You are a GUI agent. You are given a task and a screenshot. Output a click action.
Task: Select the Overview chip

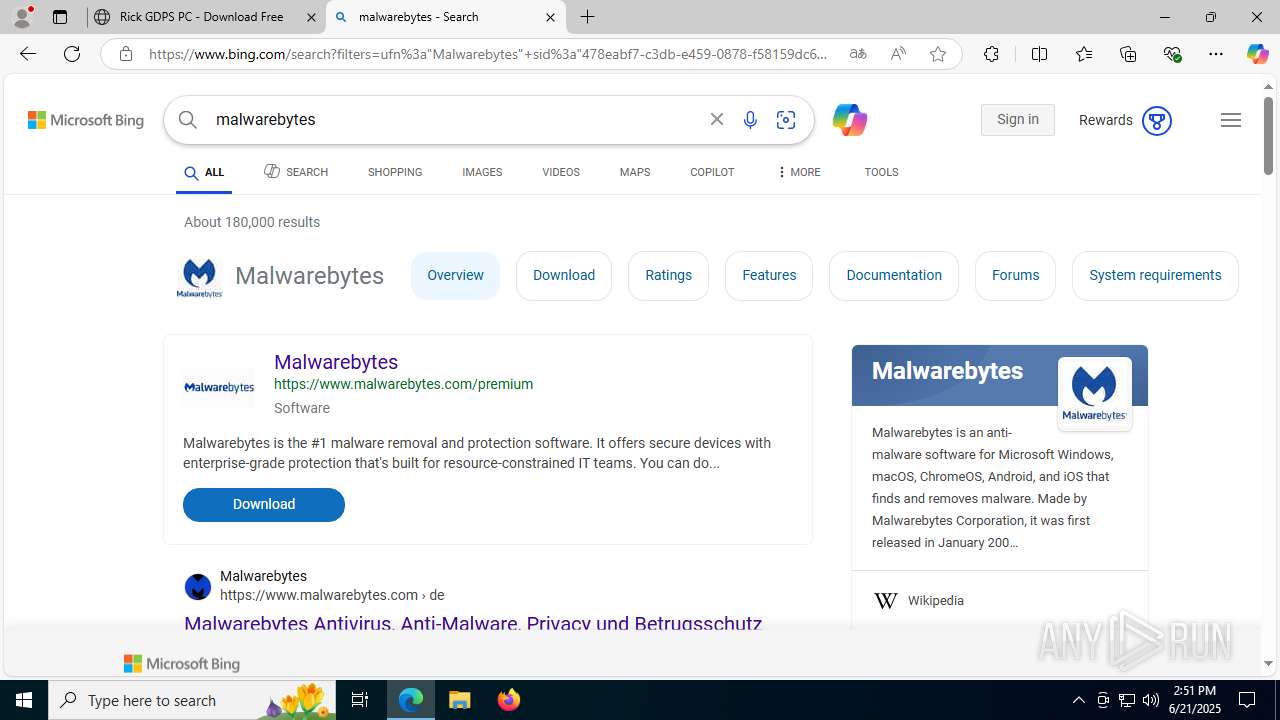click(x=455, y=275)
